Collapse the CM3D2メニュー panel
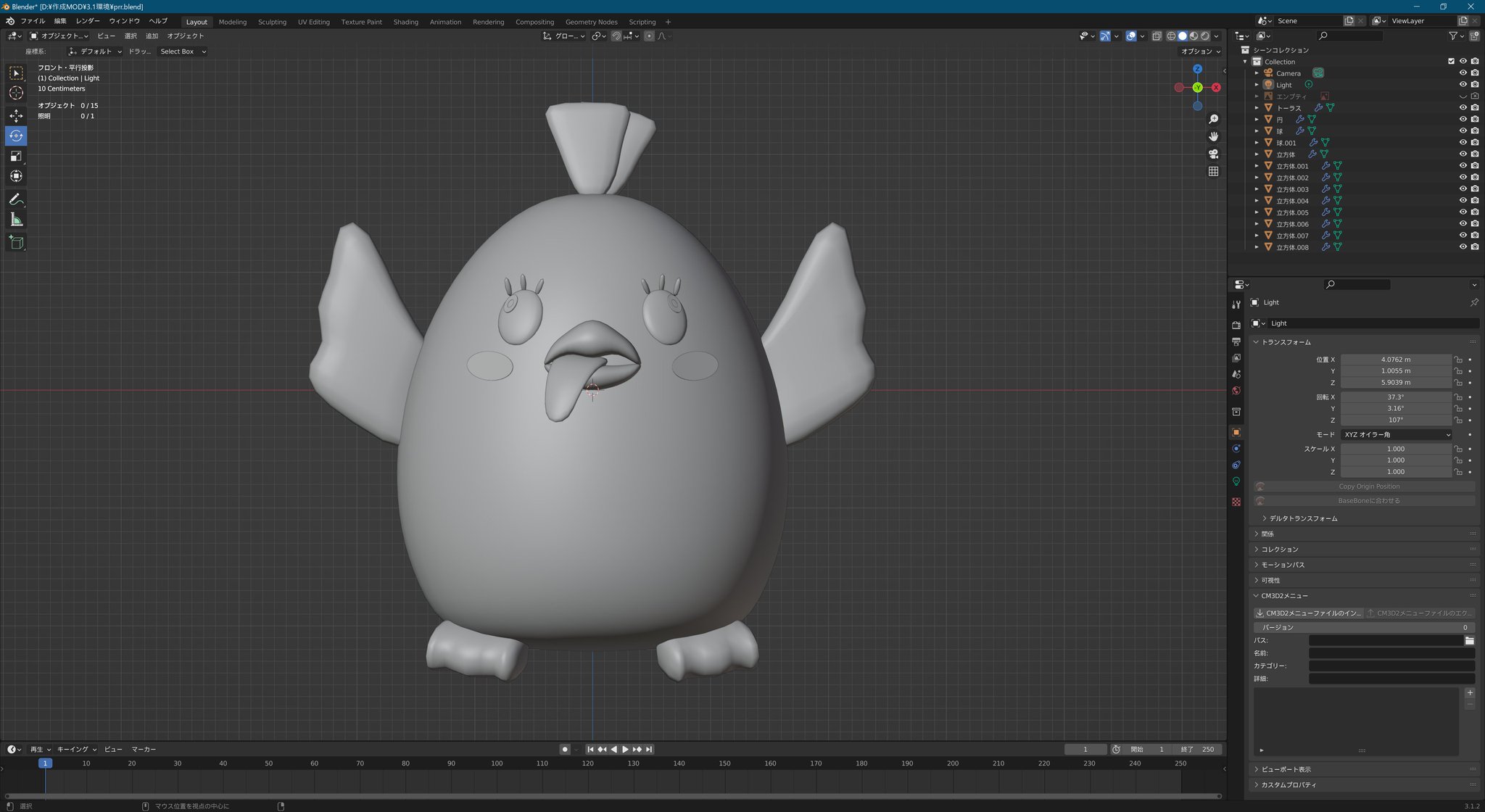1485x812 pixels. pyautogui.click(x=1283, y=596)
